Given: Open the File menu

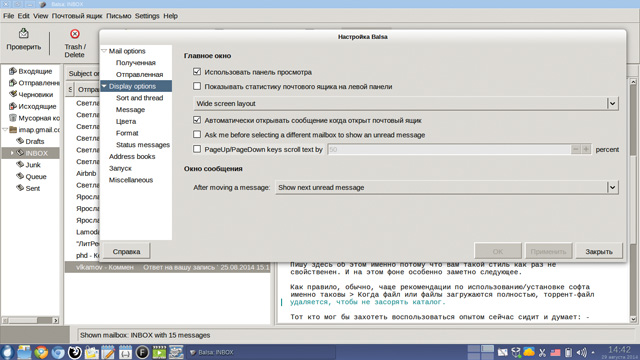Looking at the screenshot, I should pos(9,16).
